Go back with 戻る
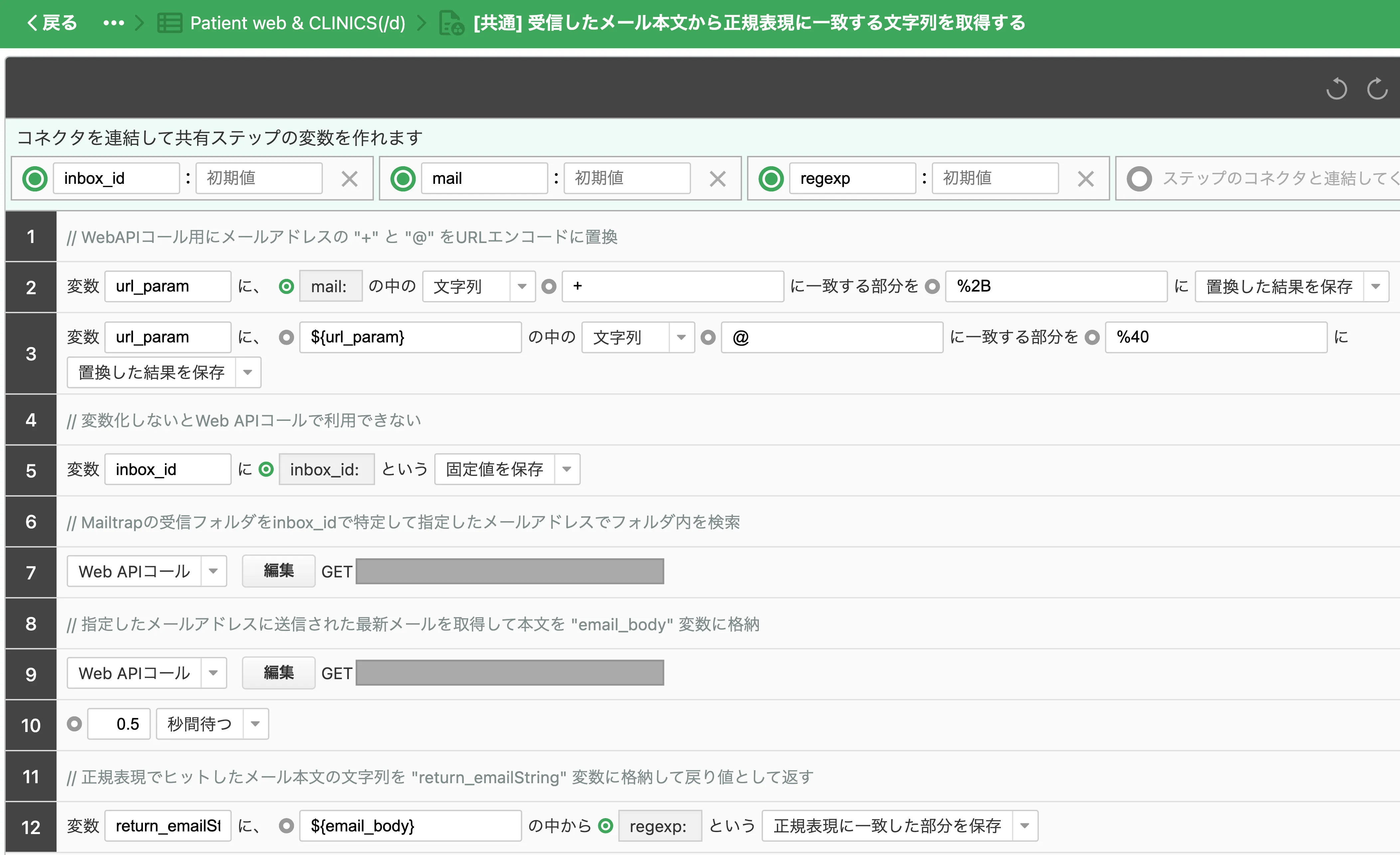This screenshot has width=1400, height=855. [52, 23]
